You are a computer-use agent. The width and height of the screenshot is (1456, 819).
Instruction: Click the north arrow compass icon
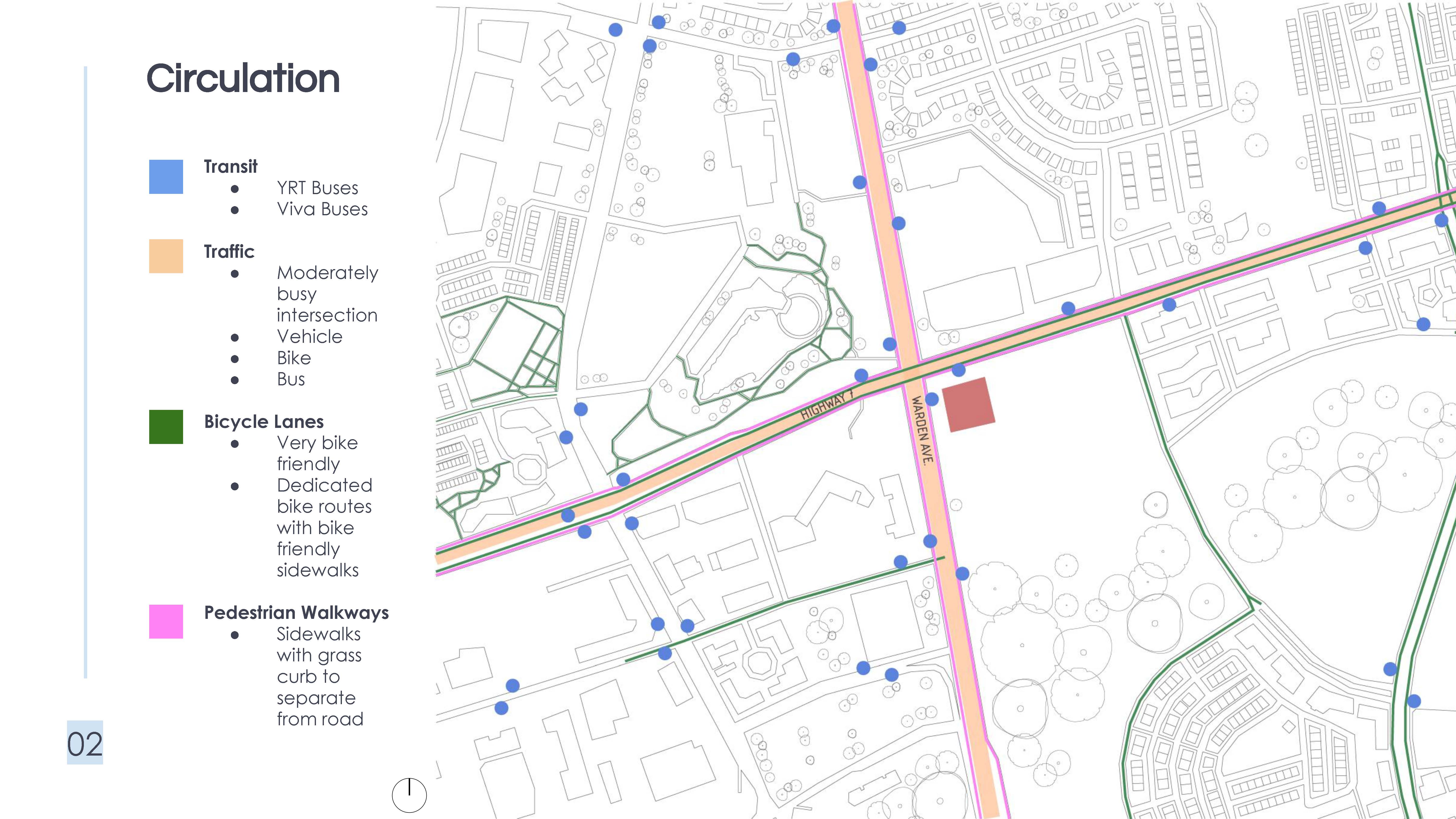click(x=409, y=795)
